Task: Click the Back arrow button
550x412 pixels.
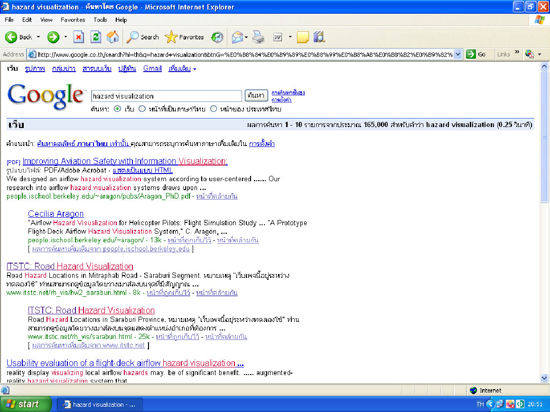Action: [18, 37]
